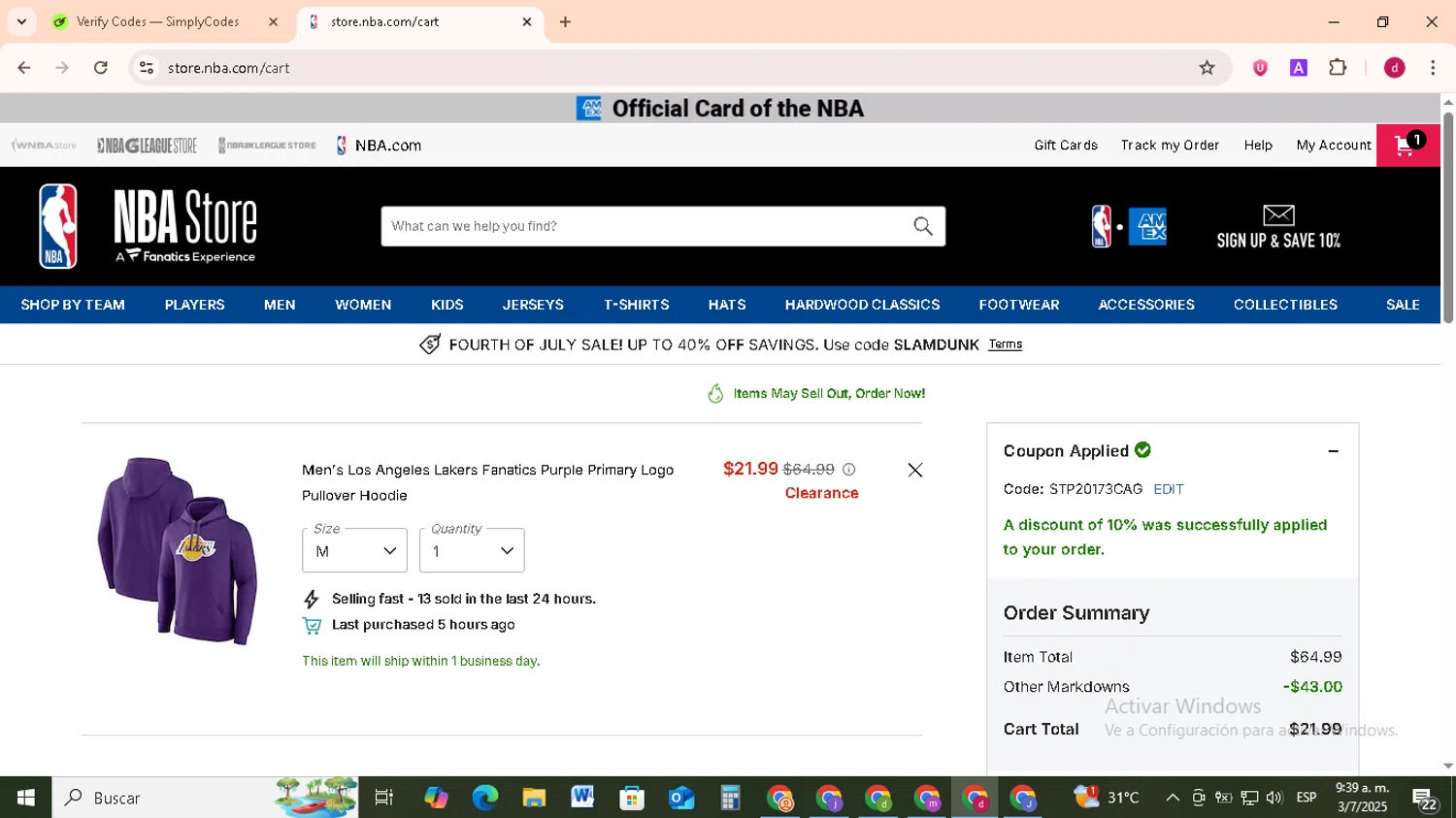The image size is (1456, 818).
Task: Open Kids menu
Action: click(x=447, y=305)
